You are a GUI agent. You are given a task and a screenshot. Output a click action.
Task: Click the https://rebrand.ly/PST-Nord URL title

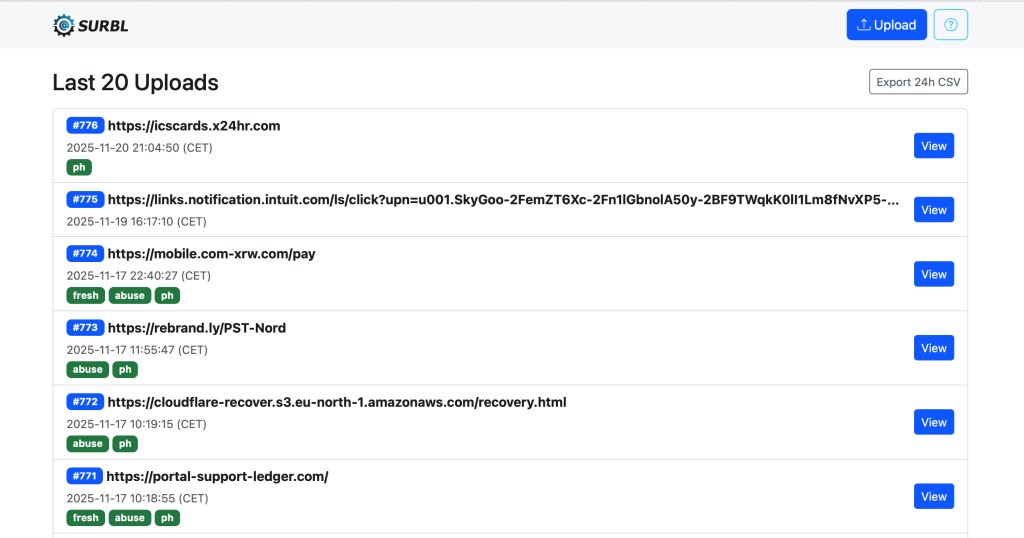point(197,328)
